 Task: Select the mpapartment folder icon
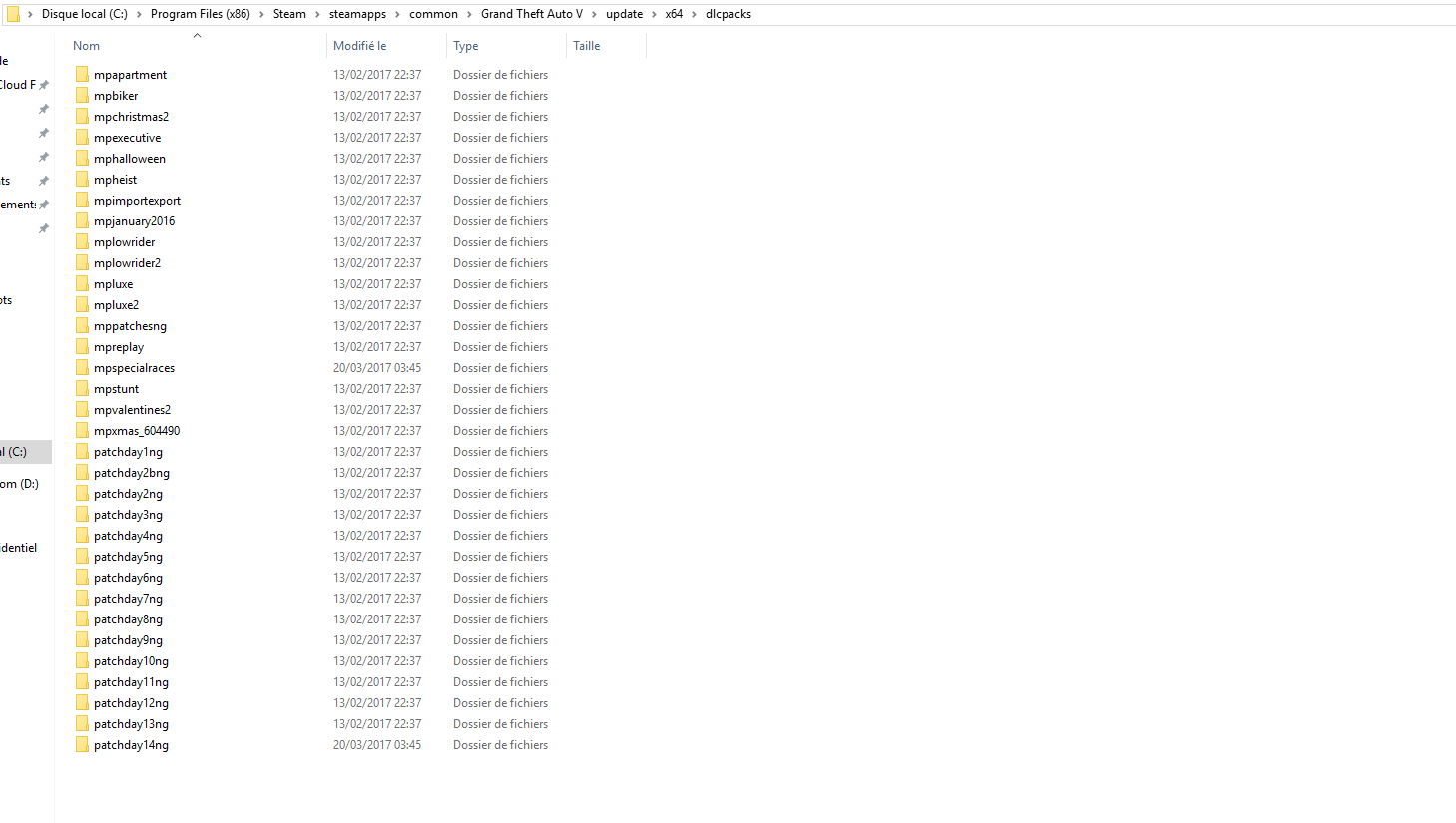(x=82, y=74)
